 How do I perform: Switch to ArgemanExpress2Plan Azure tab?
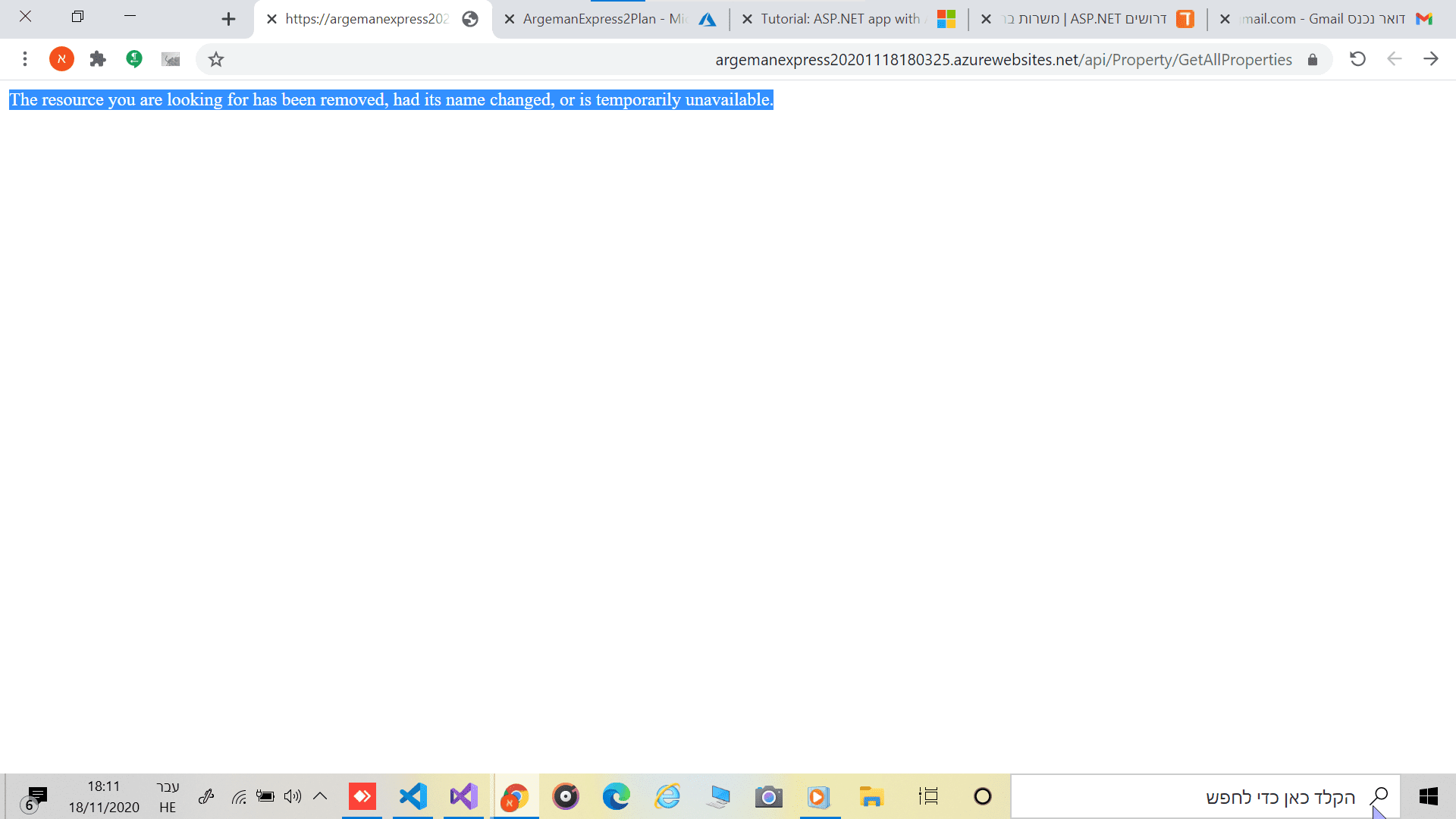(x=607, y=19)
